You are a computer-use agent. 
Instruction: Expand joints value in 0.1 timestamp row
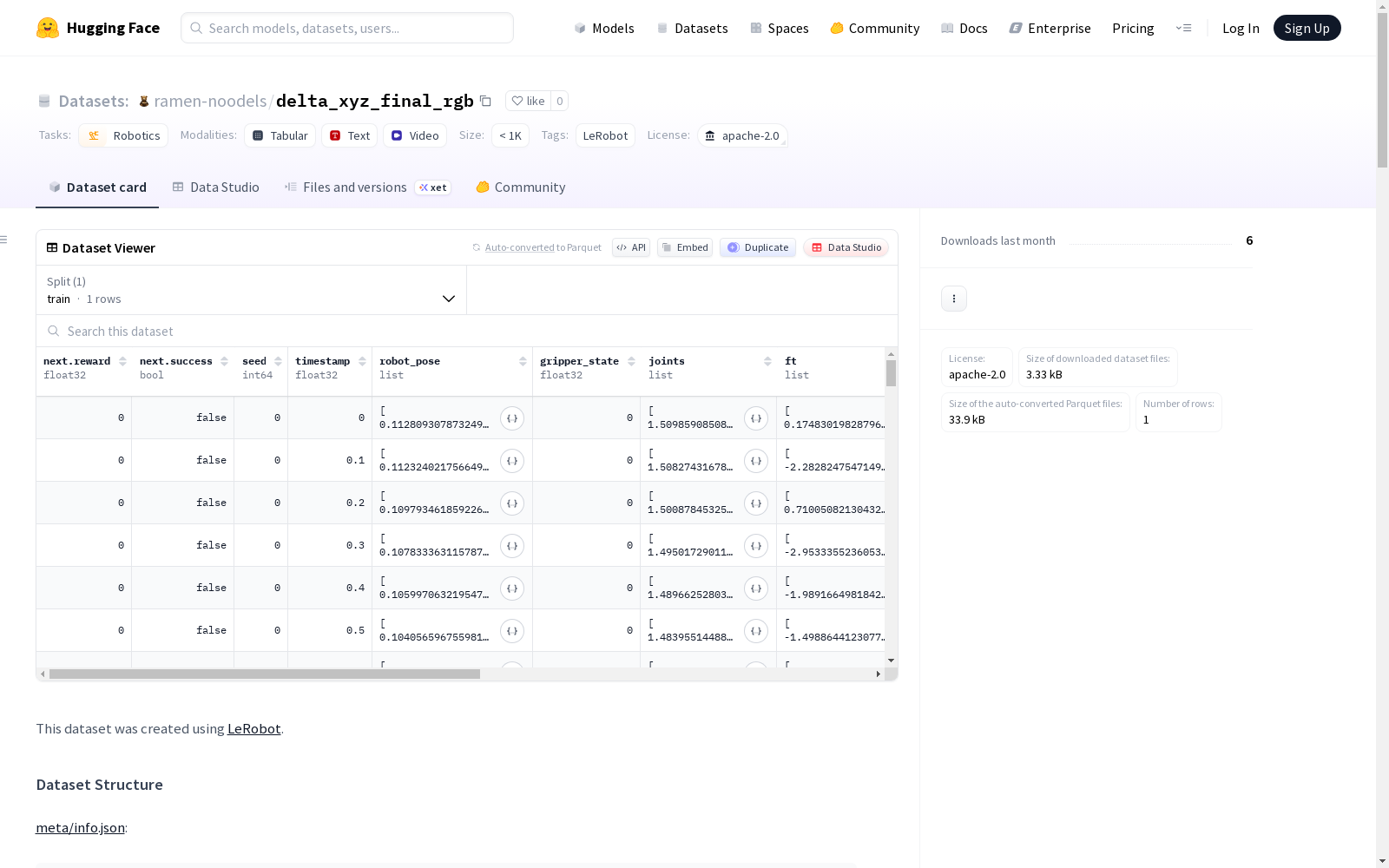point(756,461)
